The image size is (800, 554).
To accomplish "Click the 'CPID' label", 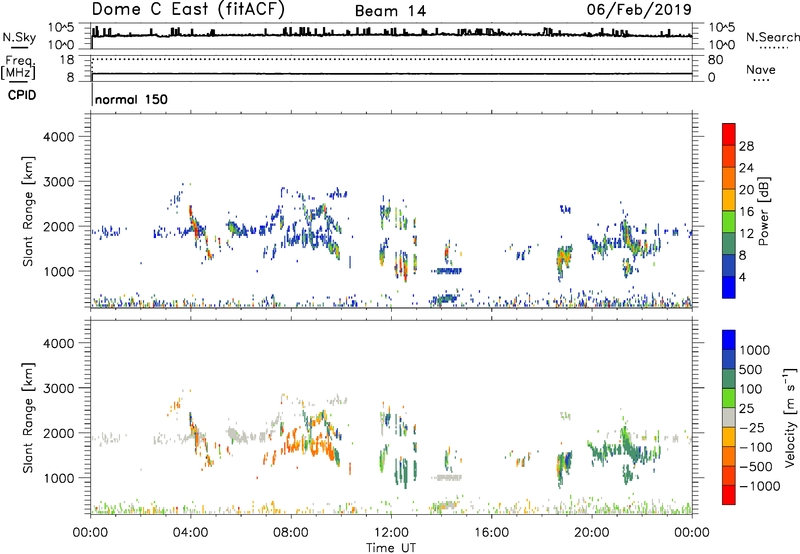I will 22,95.
